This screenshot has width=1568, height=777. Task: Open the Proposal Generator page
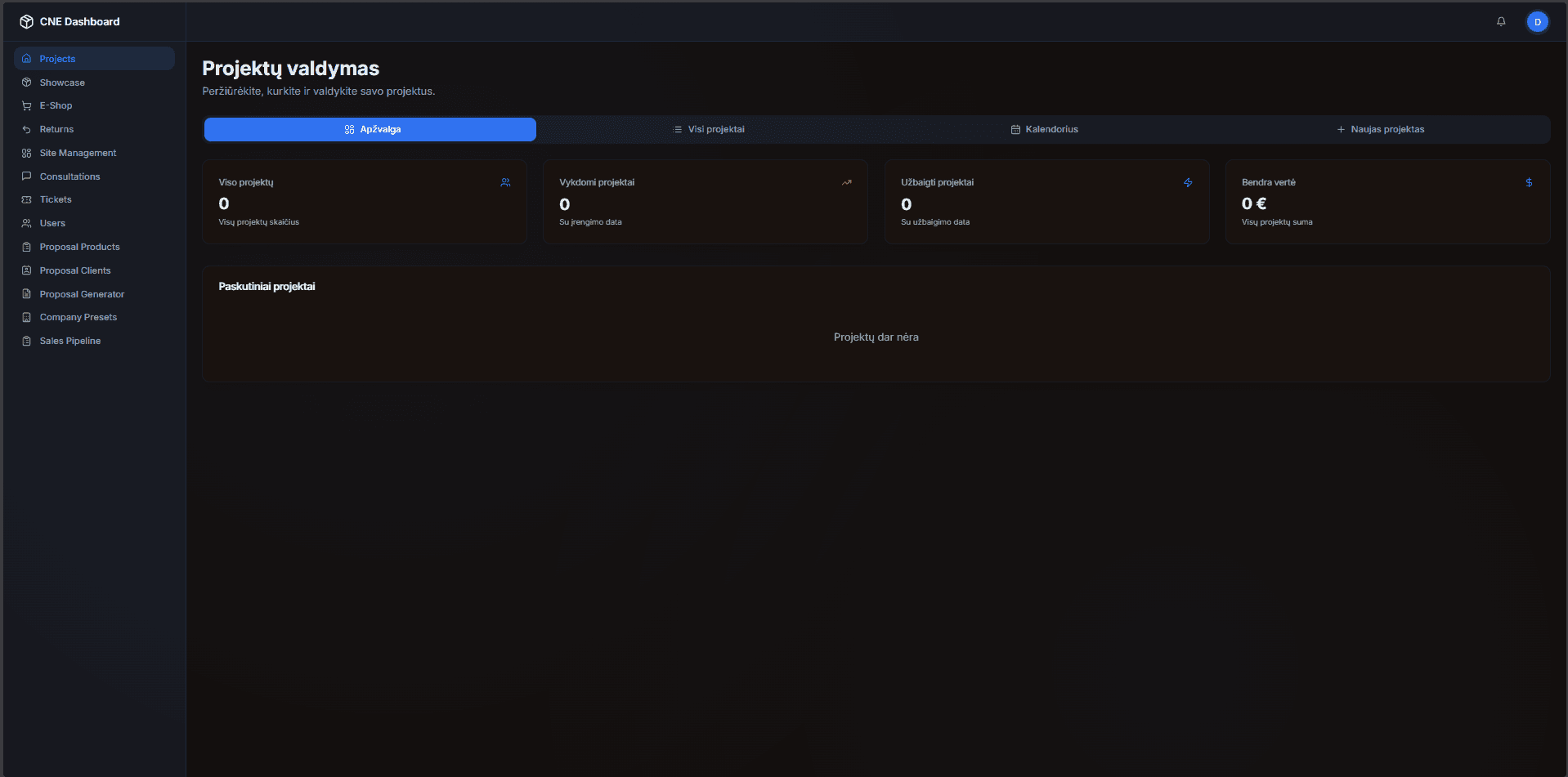click(82, 294)
